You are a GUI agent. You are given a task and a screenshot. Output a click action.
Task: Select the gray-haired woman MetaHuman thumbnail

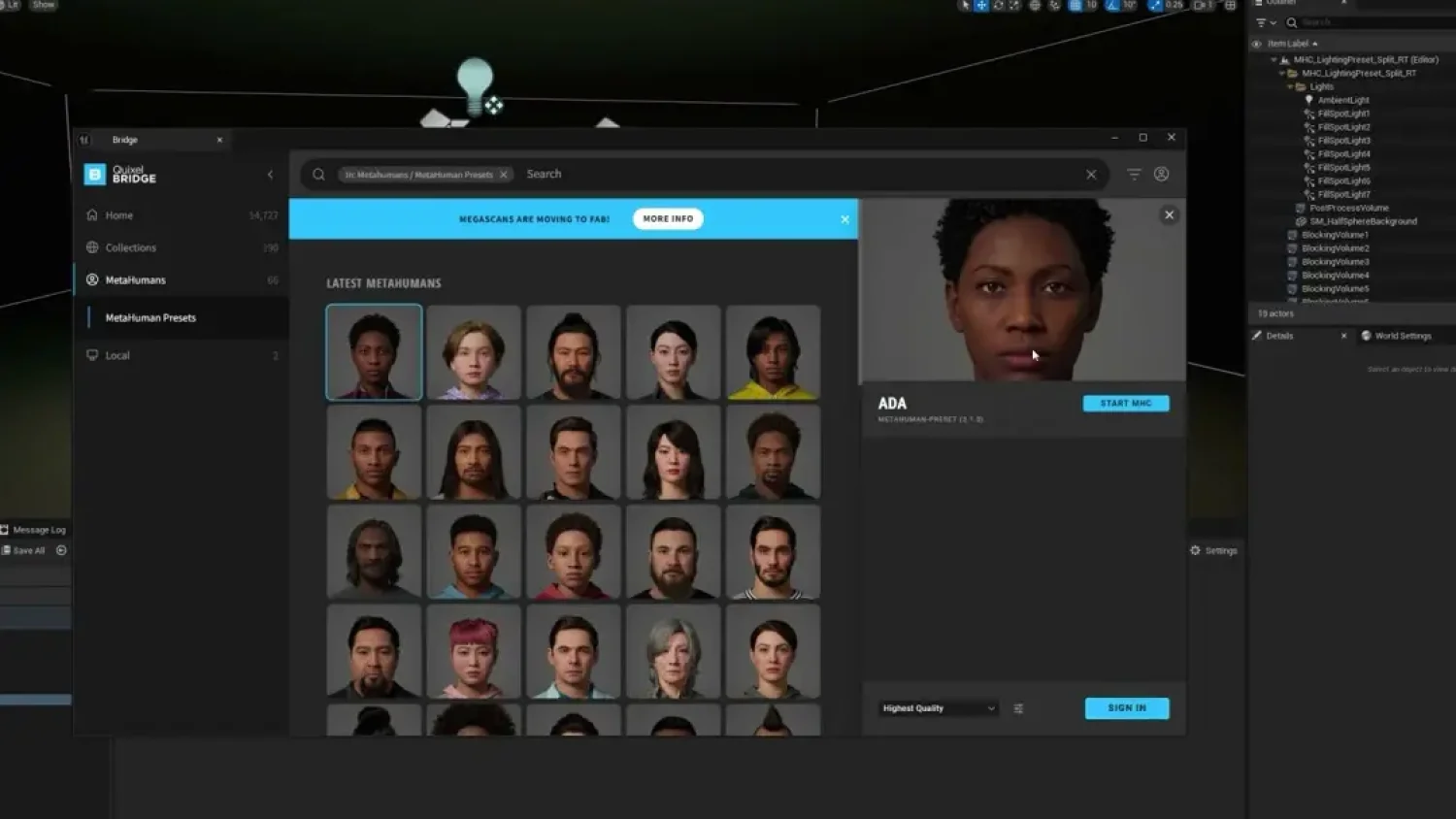(673, 651)
